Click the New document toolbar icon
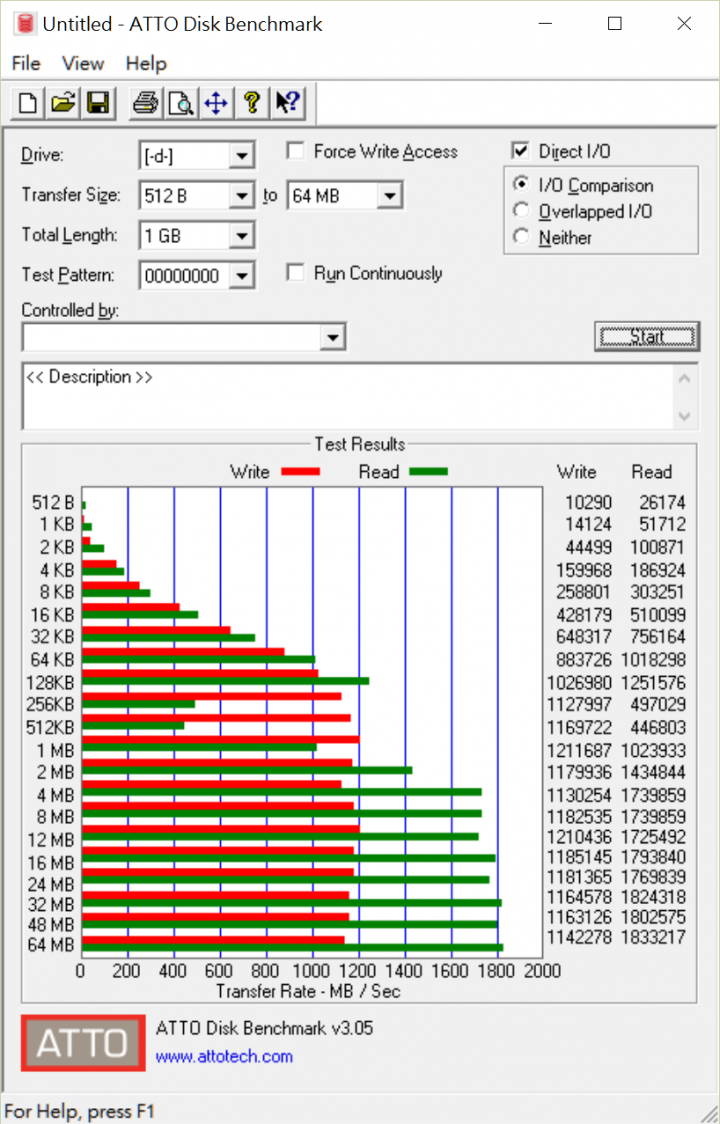The image size is (720, 1124). (x=28, y=104)
